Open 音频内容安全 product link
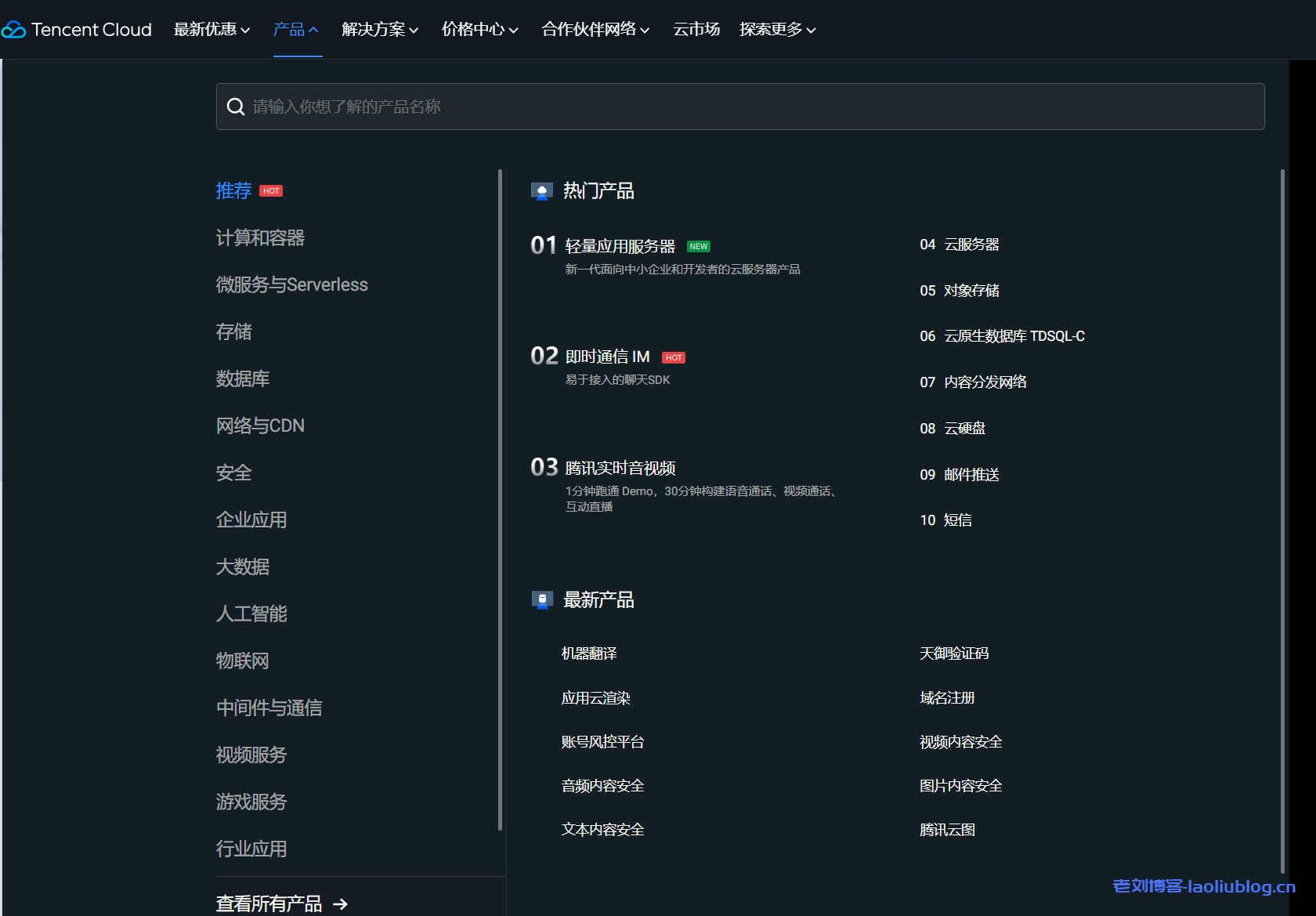 click(x=603, y=786)
